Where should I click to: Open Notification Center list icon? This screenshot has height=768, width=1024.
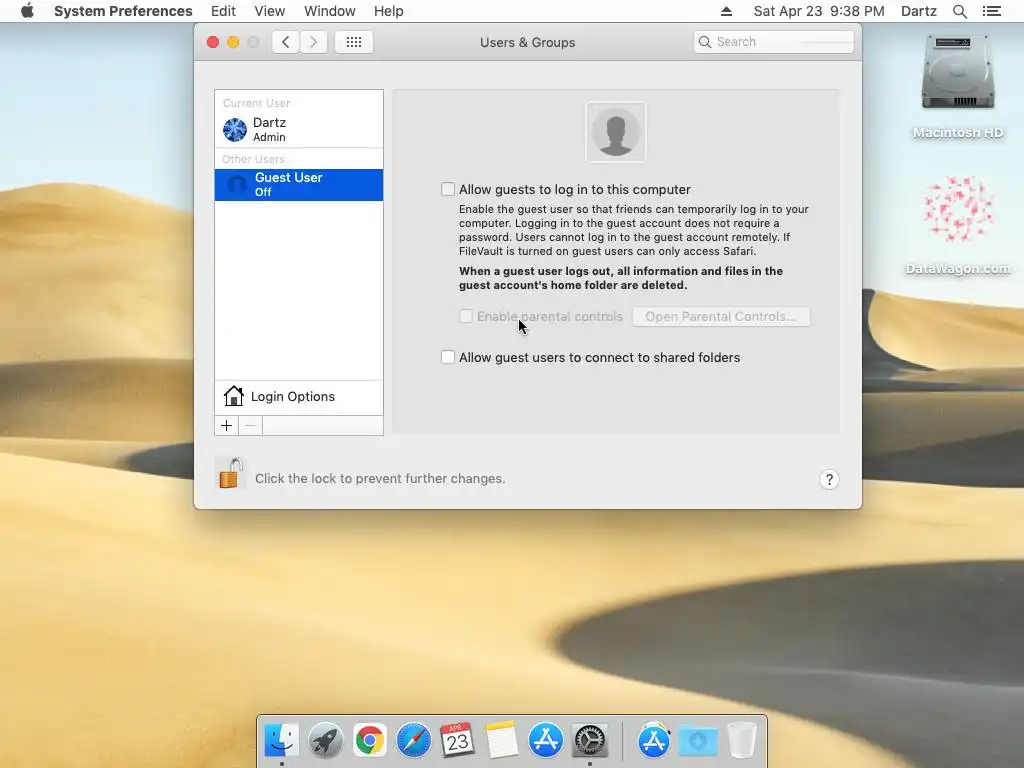[991, 11]
